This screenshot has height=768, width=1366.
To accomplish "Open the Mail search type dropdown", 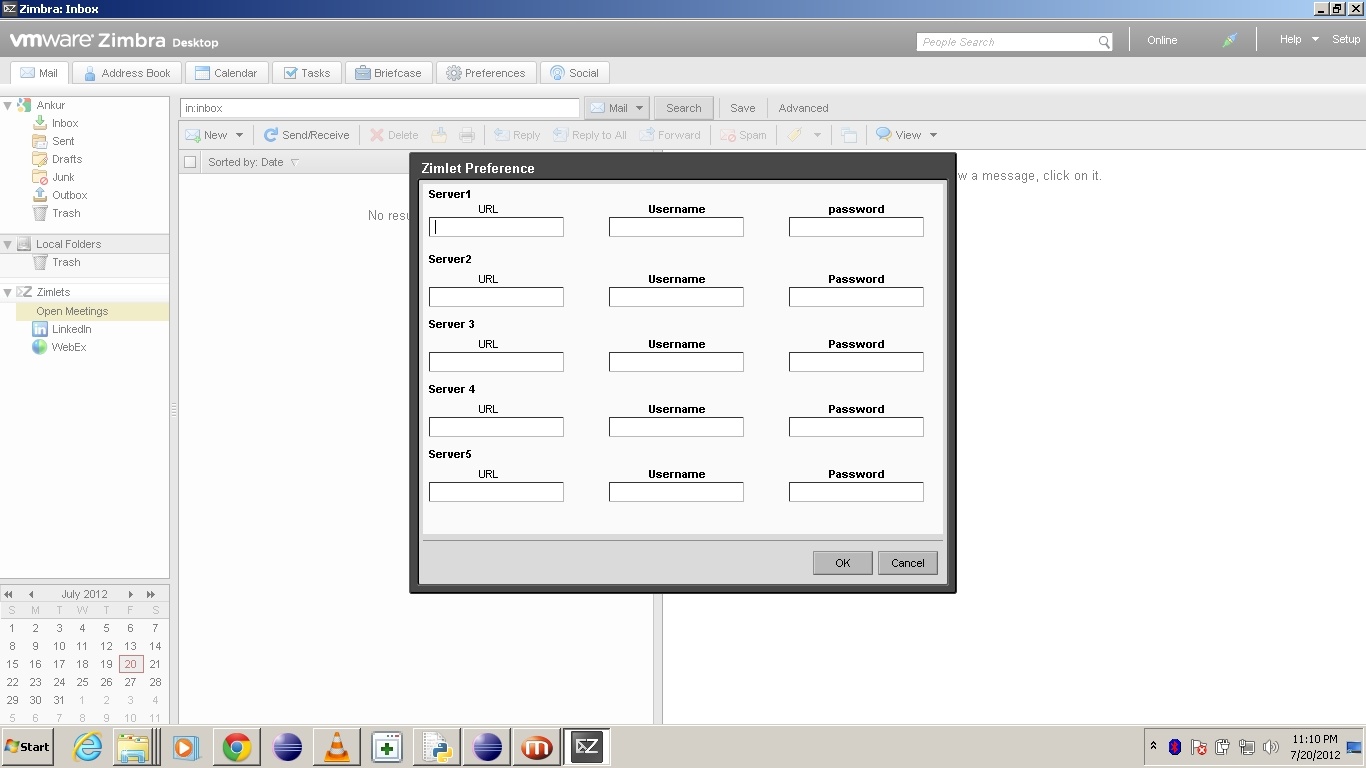I will click(617, 108).
